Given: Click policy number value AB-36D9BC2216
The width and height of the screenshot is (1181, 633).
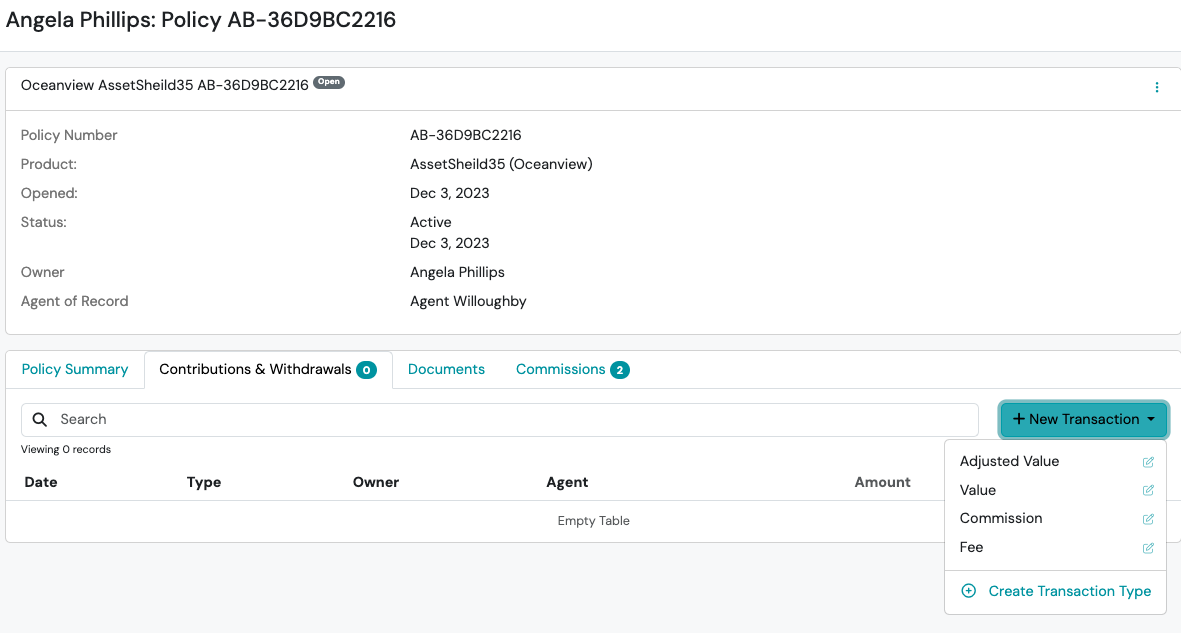Looking at the screenshot, I should click(465, 135).
